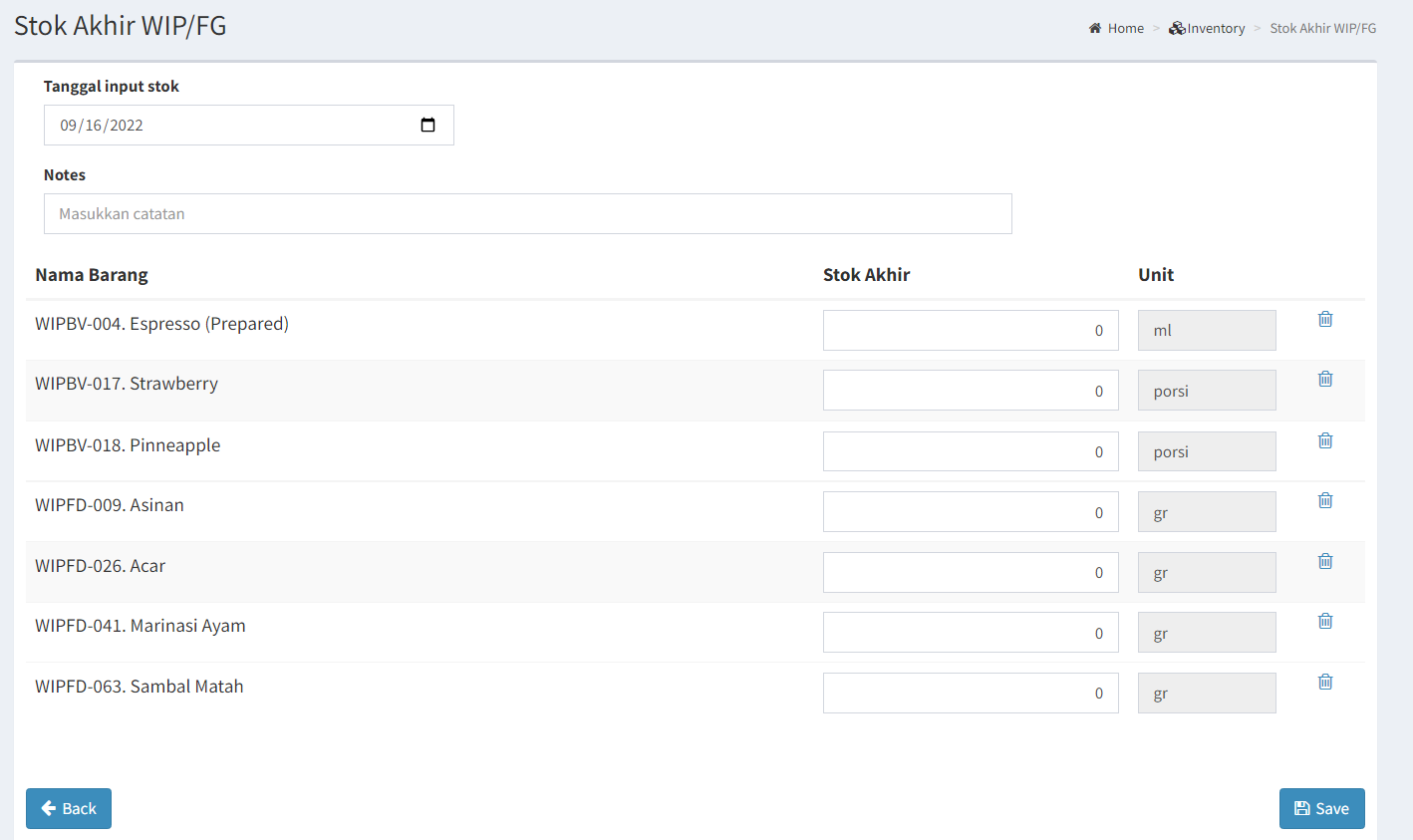Delete the Marinasi Ayam row
This screenshot has height=840, width=1413.
tap(1325, 621)
